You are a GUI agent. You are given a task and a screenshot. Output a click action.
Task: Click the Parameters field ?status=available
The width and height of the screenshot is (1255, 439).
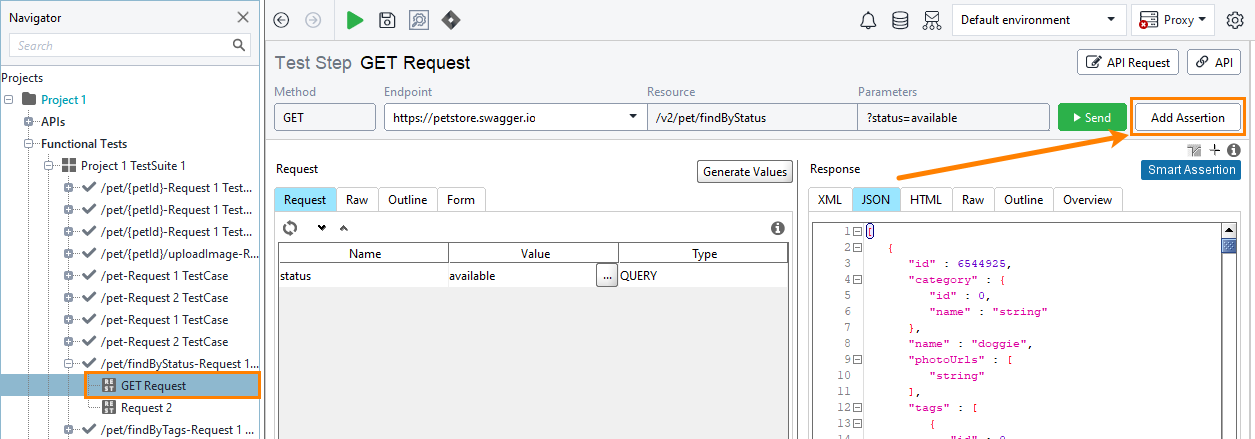pyautogui.click(x=953, y=117)
